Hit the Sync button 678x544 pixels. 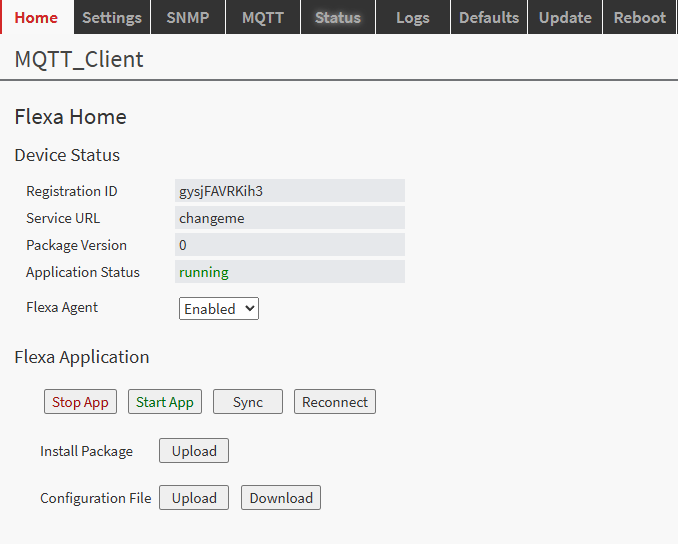coord(248,402)
